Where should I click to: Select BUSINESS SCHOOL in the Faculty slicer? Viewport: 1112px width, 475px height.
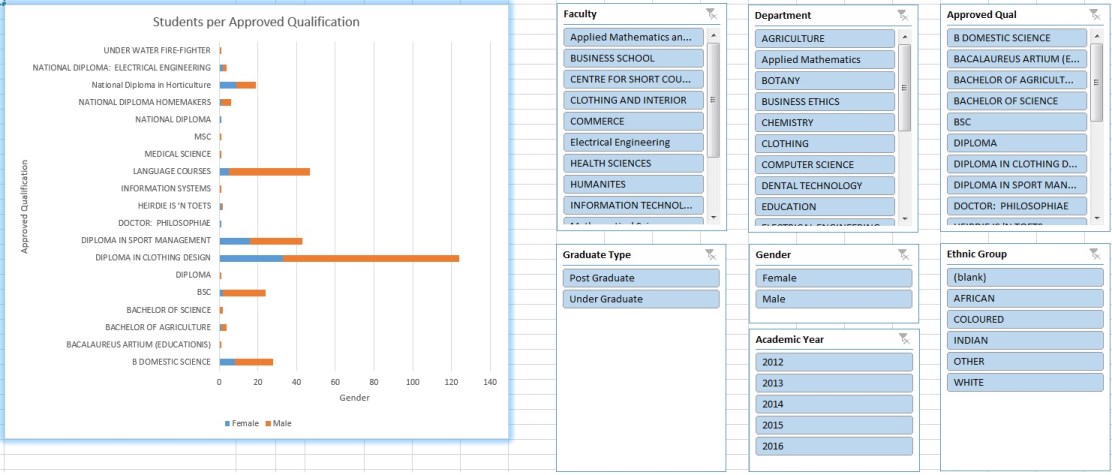(x=633, y=58)
